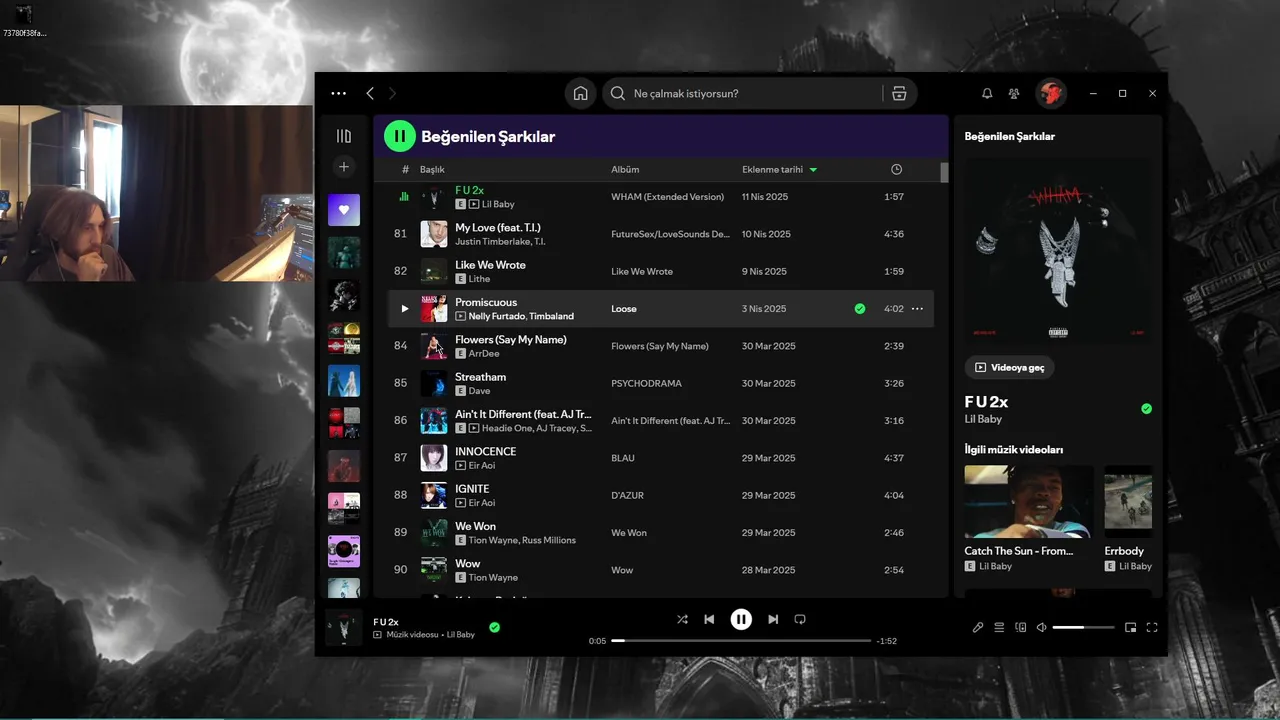Go forward with the right arrow

392,93
